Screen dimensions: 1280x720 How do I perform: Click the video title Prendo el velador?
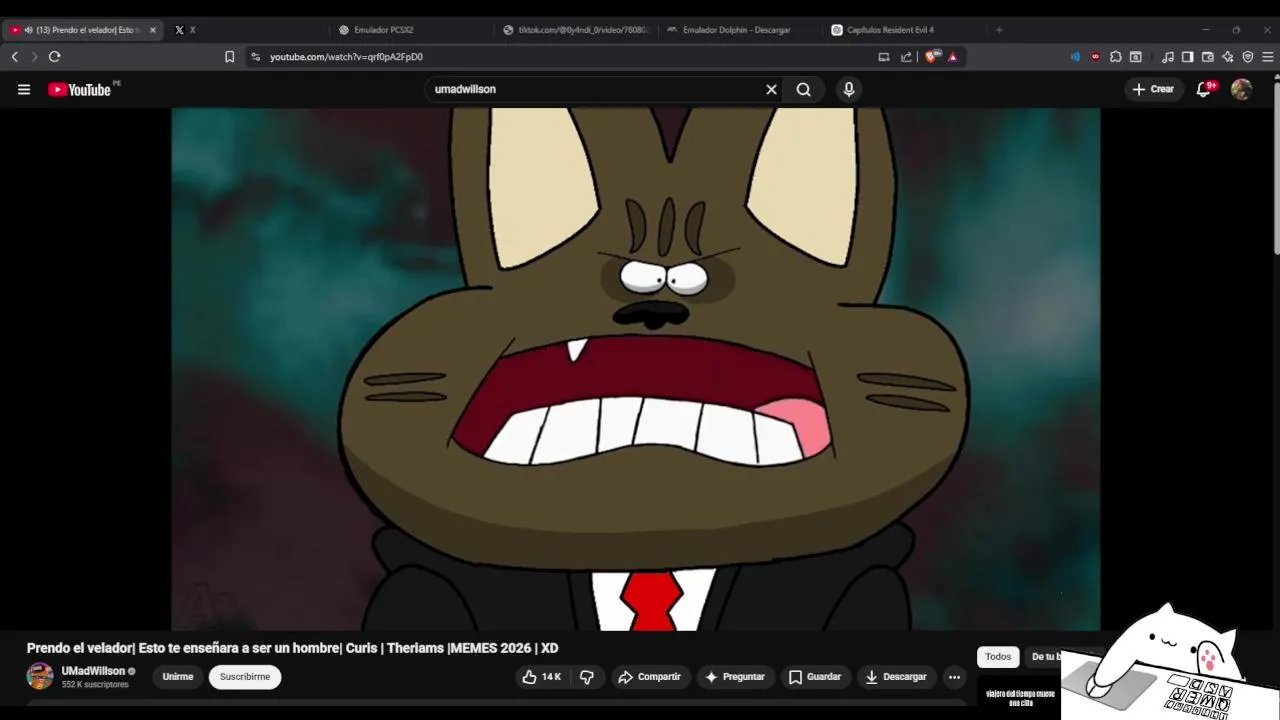point(293,648)
